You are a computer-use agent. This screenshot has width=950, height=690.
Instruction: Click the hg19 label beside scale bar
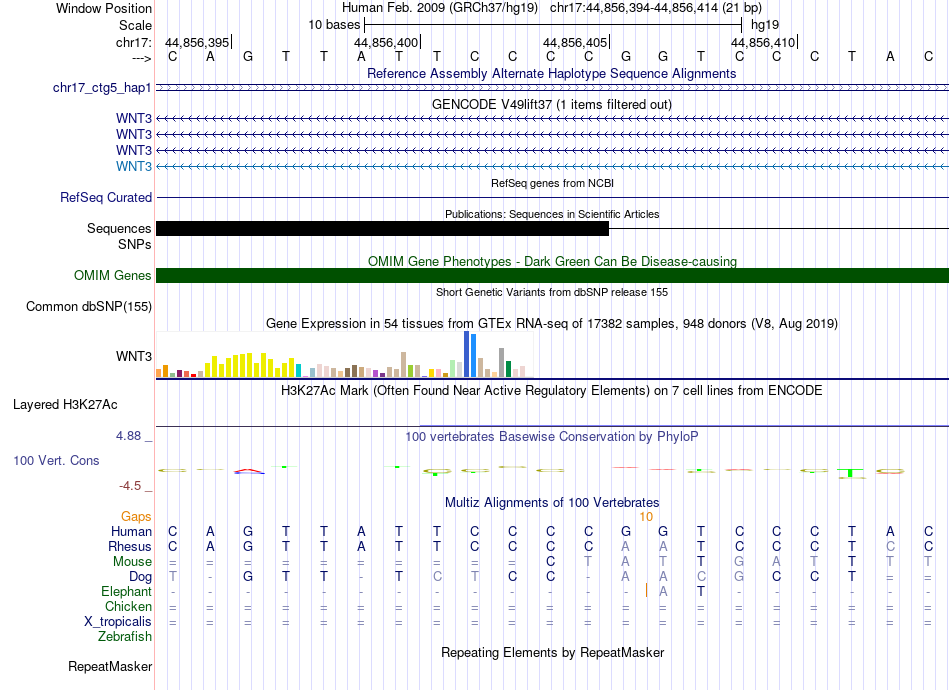[765, 25]
